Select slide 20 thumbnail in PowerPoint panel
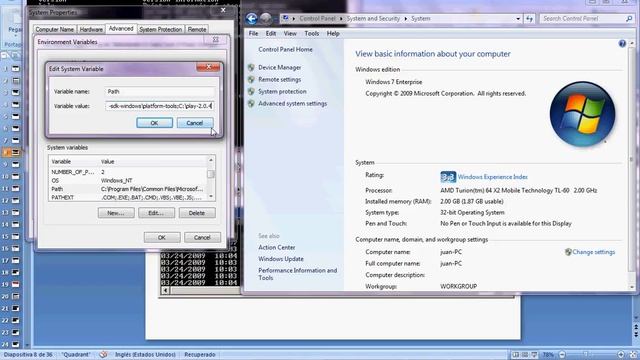 [x=16, y=296]
